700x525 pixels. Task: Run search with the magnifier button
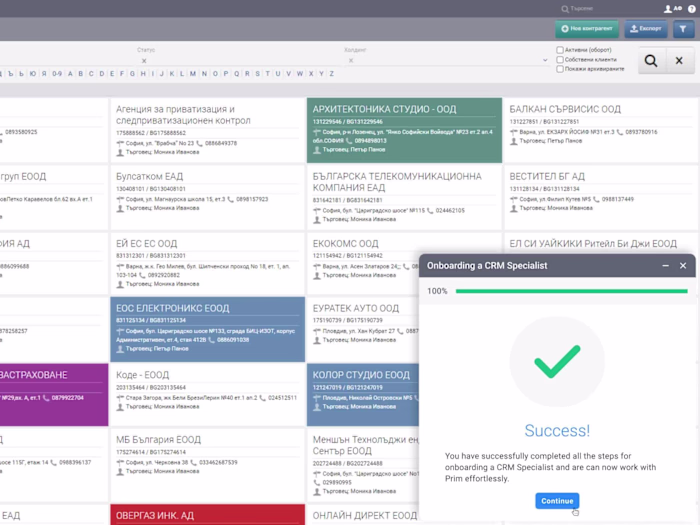651,61
